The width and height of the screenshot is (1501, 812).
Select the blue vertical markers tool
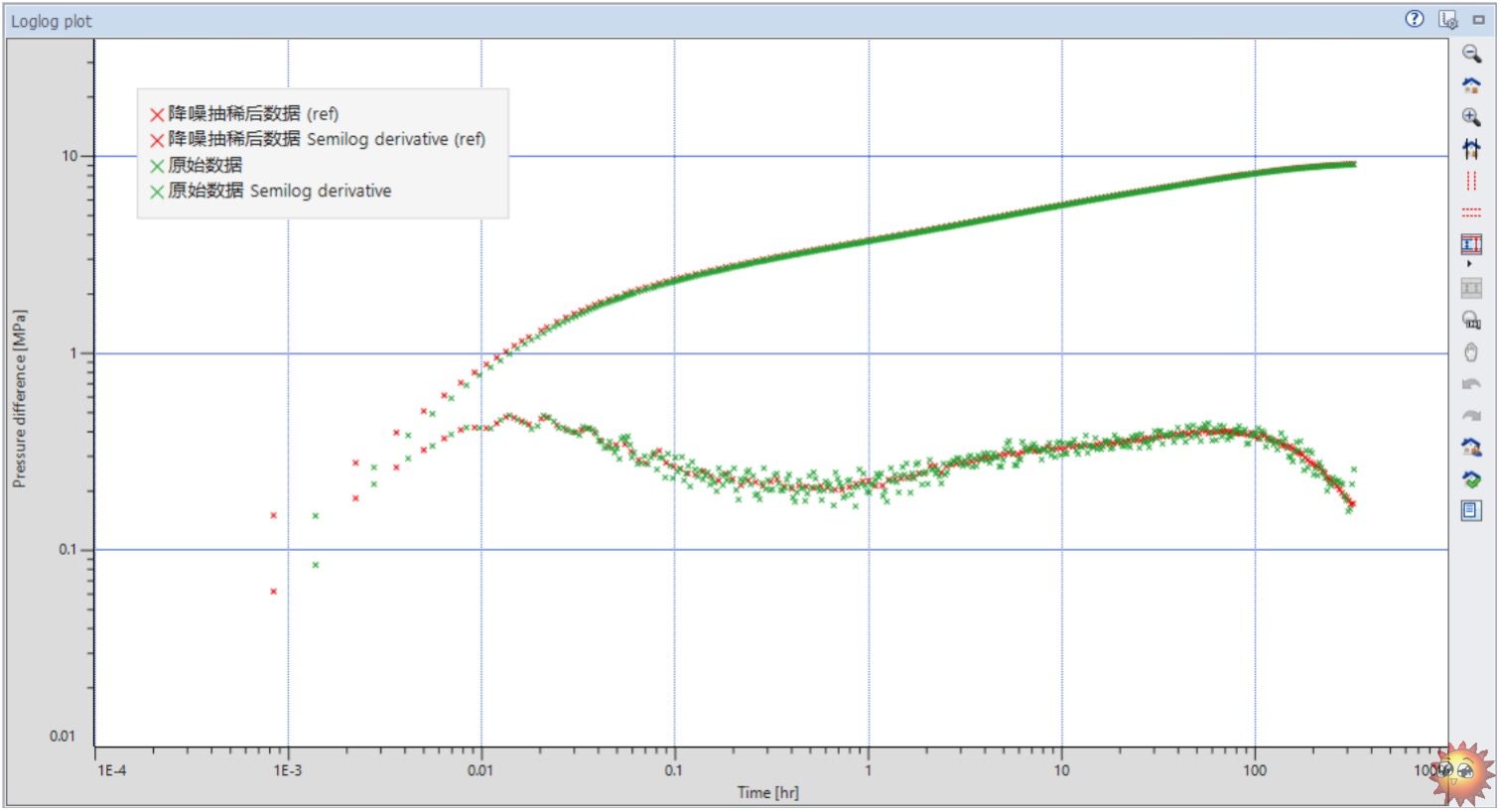(1471, 149)
